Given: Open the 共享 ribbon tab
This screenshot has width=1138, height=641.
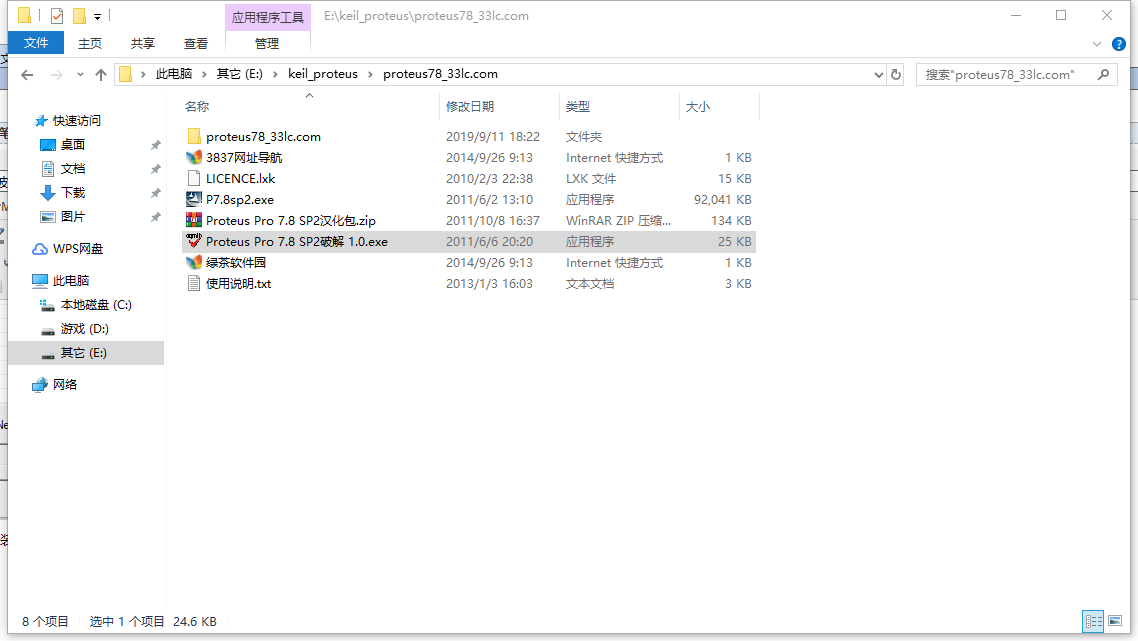Looking at the screenshot, I should 142,44.
